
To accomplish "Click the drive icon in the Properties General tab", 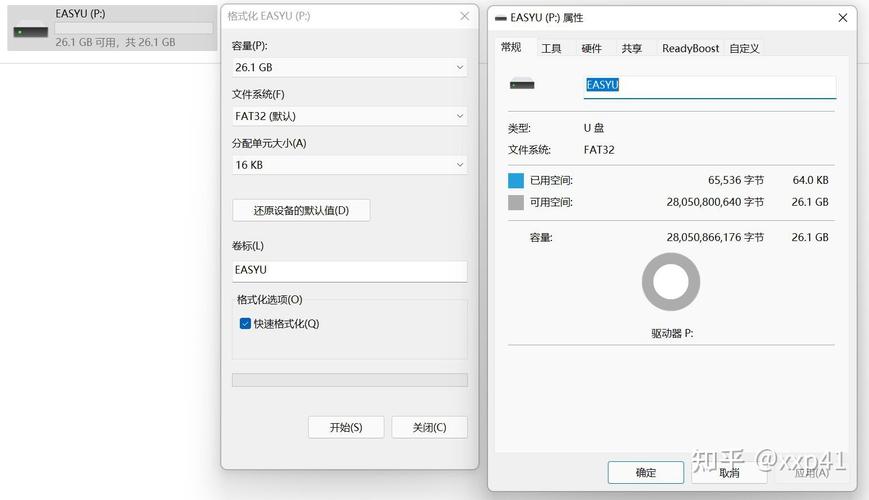I will click(522, 84).
